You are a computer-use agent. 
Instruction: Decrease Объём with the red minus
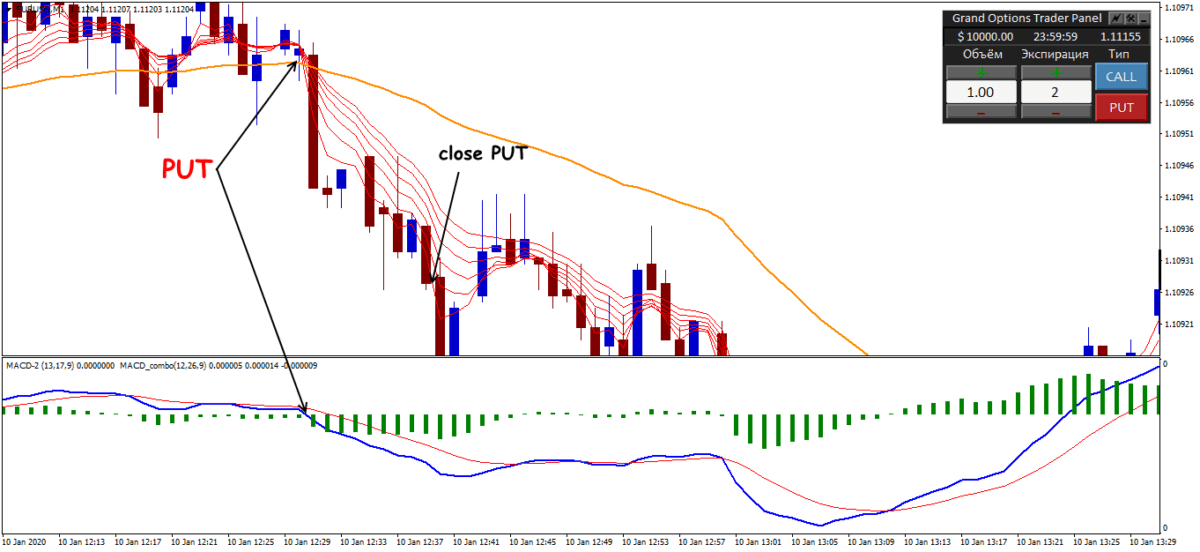[980, 113]
